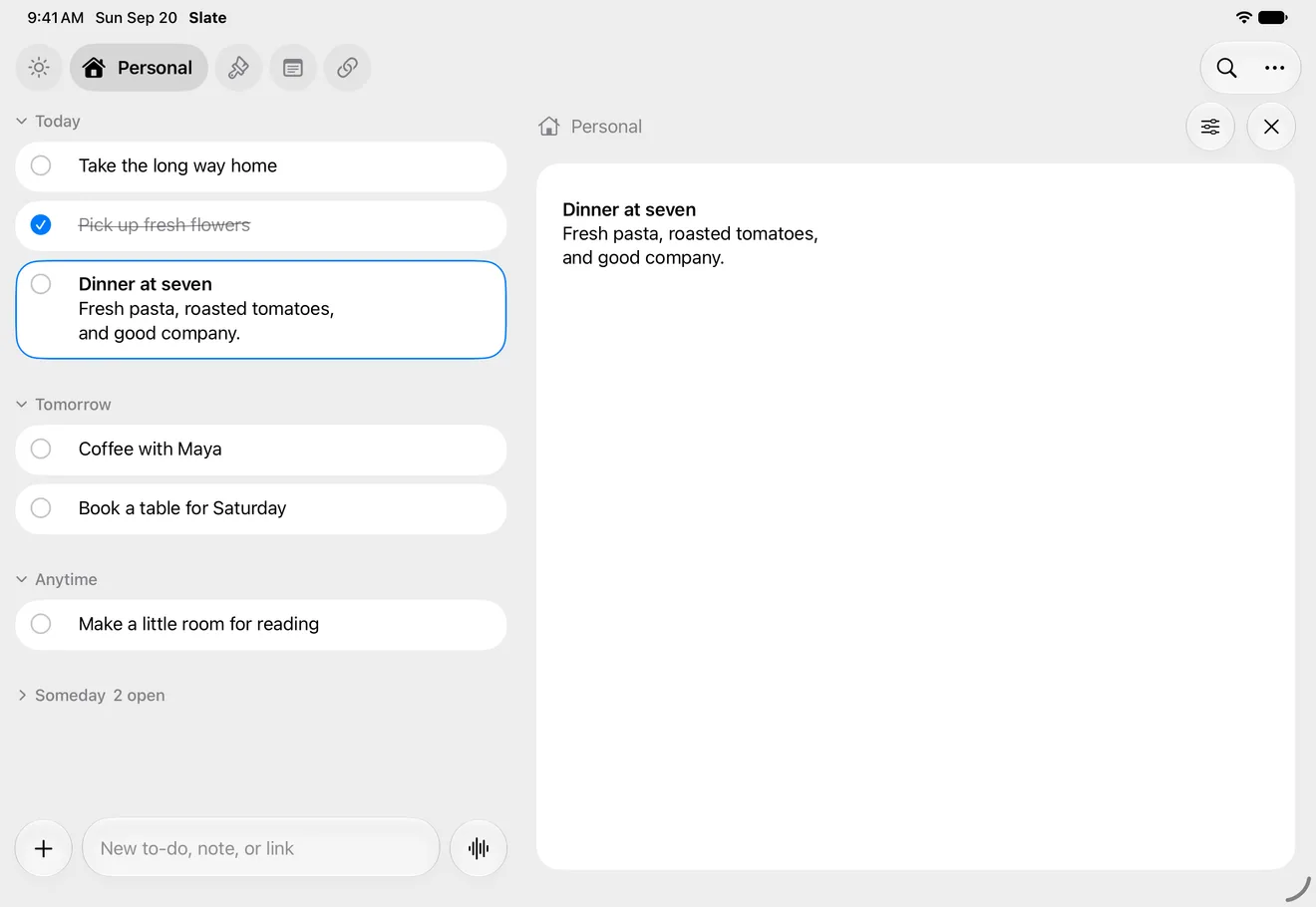
Task: Focus the New to-do, note, or link field
Action: (261, 848)
